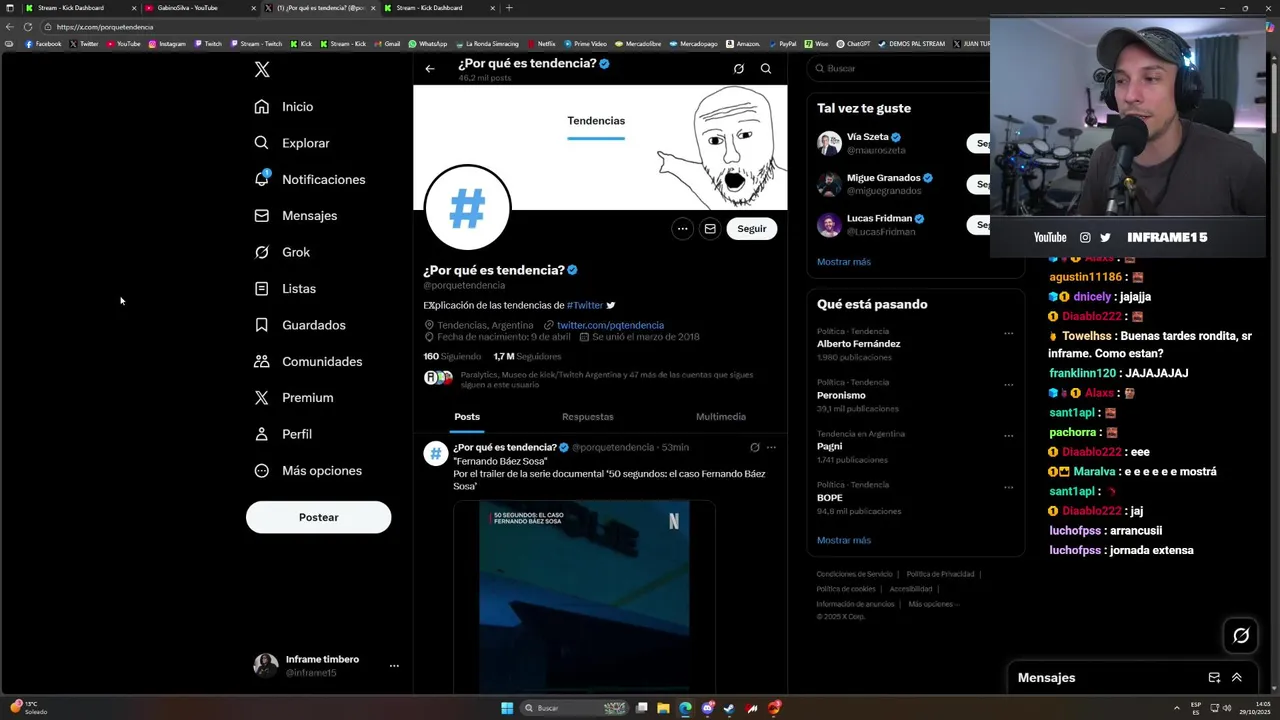Click the Grok profile summary icon
This screenshot has width=1280, height=720.
[x=738, y=69]
